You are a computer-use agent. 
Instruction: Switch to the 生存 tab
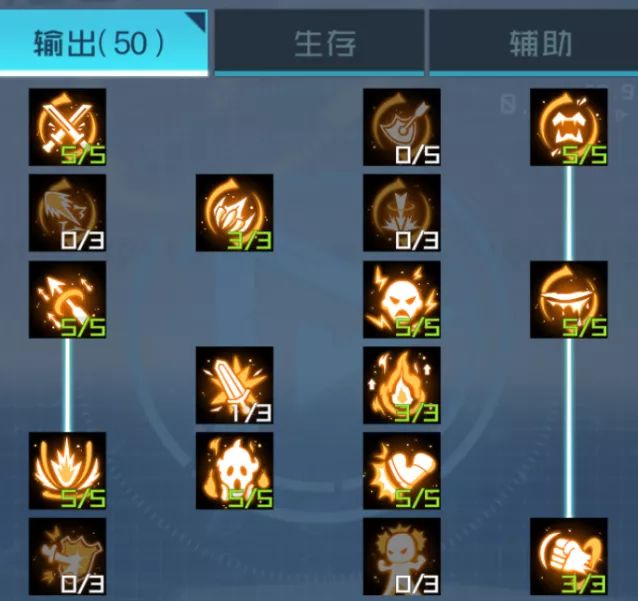319,42
